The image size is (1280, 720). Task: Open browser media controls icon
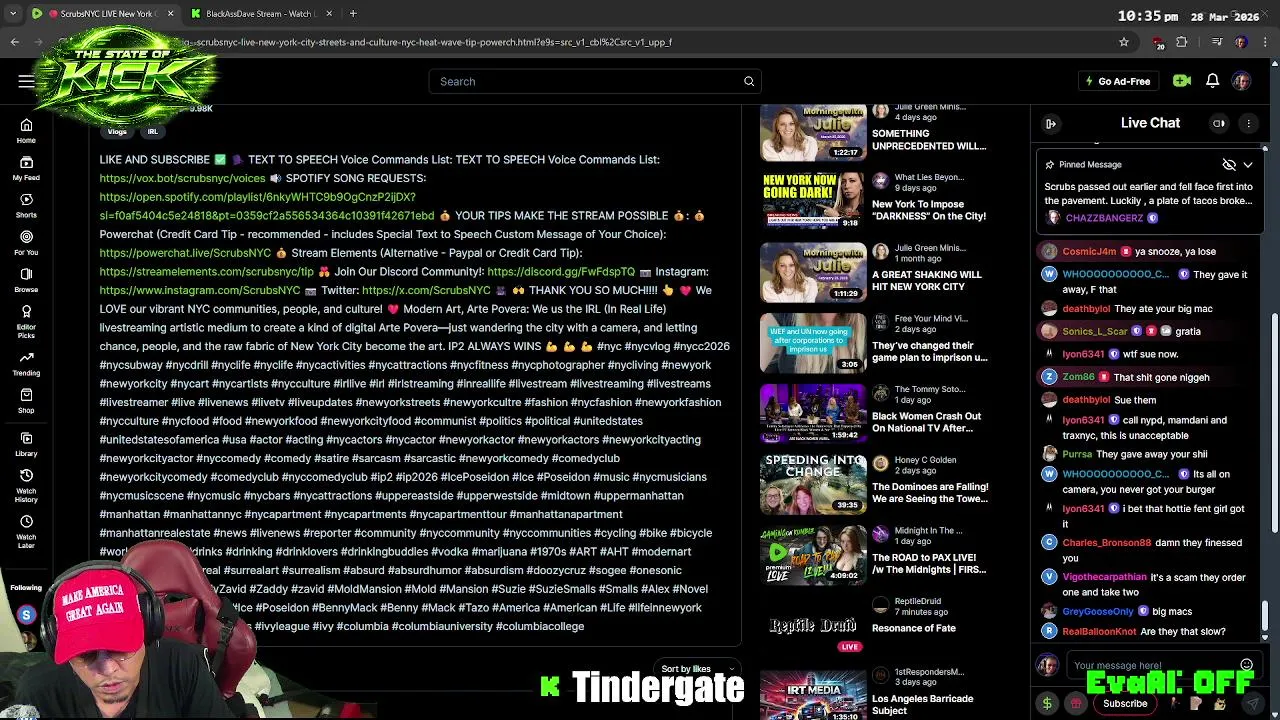click(x=1216, y=42)
